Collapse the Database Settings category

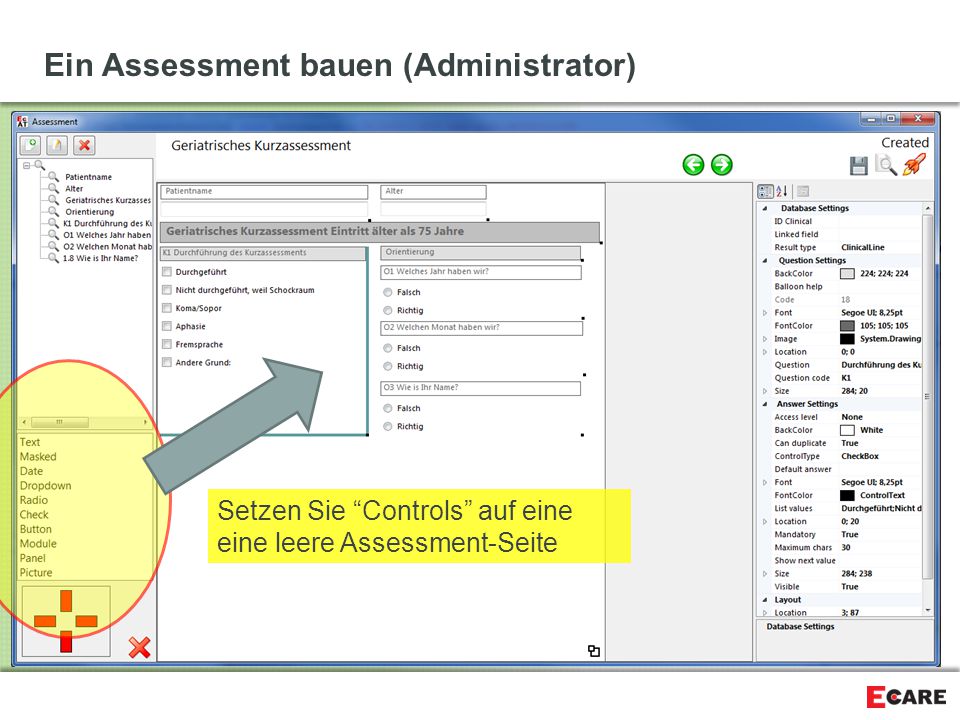click(x=765, y=208)
